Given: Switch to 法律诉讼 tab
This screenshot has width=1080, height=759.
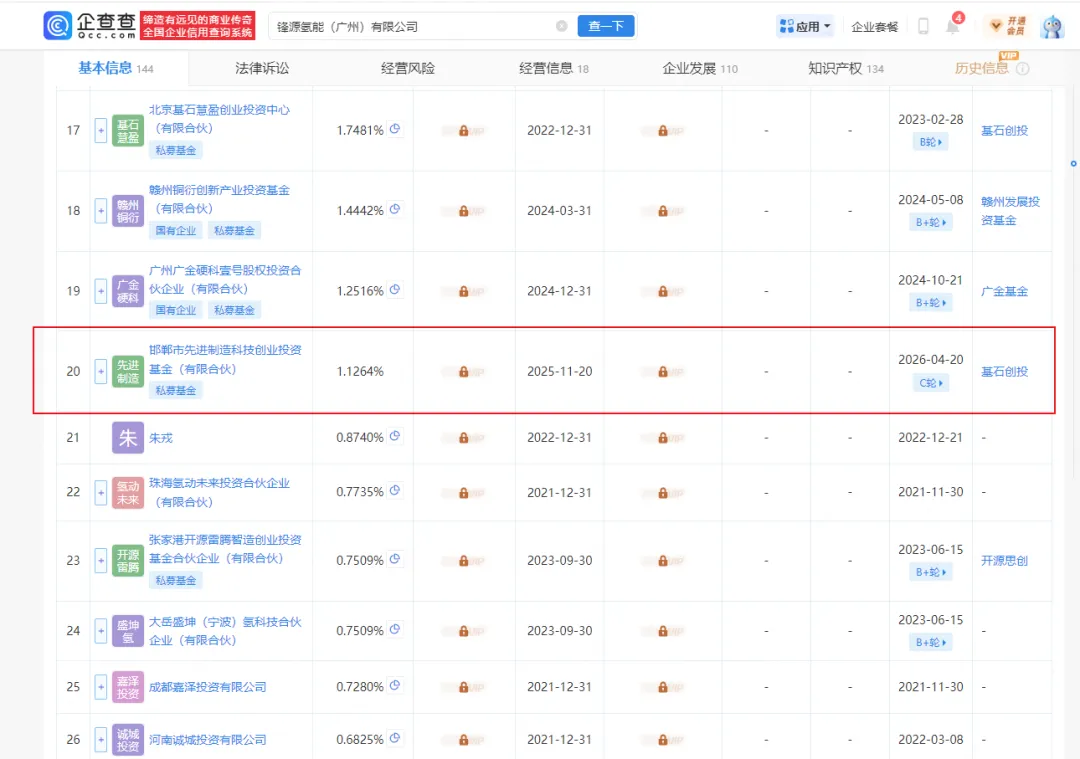Looking at the screenshot, I should (x=262, y=68).
